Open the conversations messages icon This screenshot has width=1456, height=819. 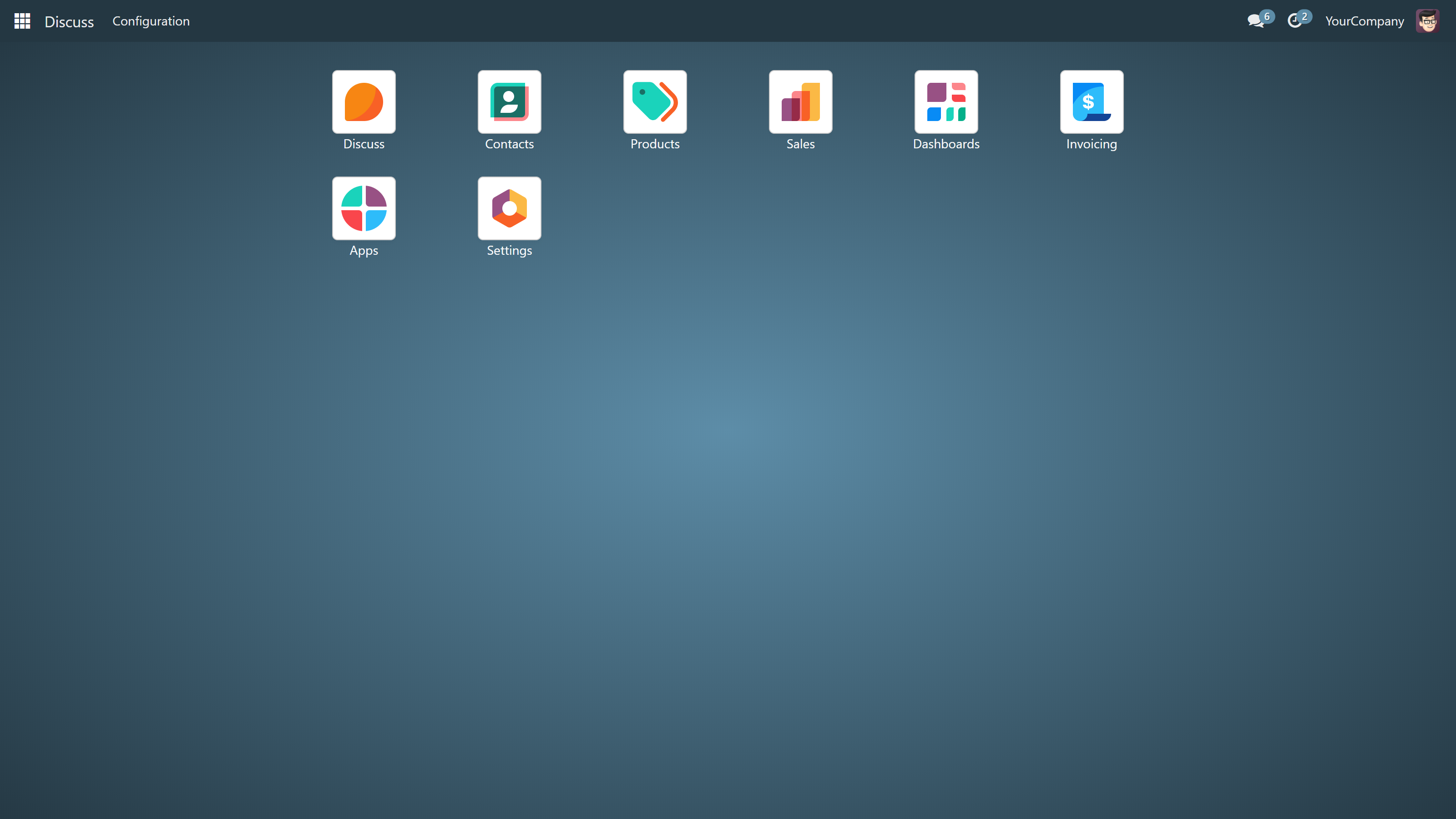(1255, 21)
